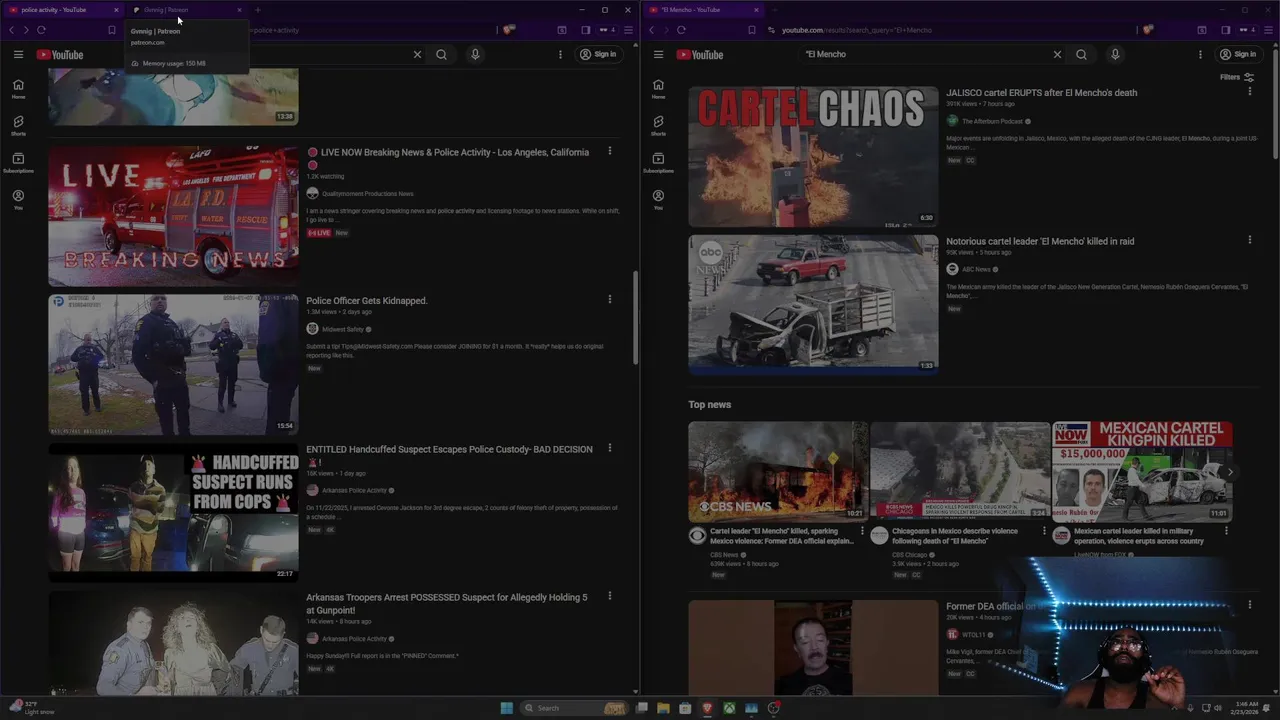Show next Top news videos with arrow
The width and height of the screenshot is (1280, 720).
tap(1232, 472)
